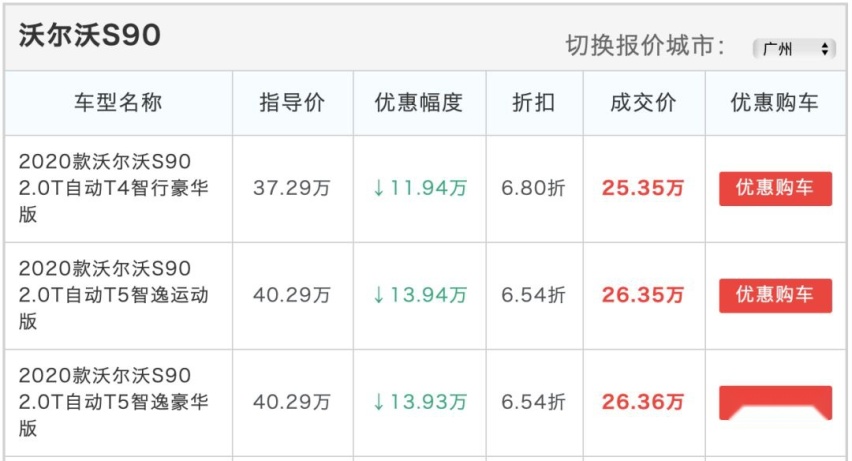Image resolution: width=852 pixels, height=461 pixels.
Task: Click the red button in T5智逸豪华版 row
Action: point(775,403)
